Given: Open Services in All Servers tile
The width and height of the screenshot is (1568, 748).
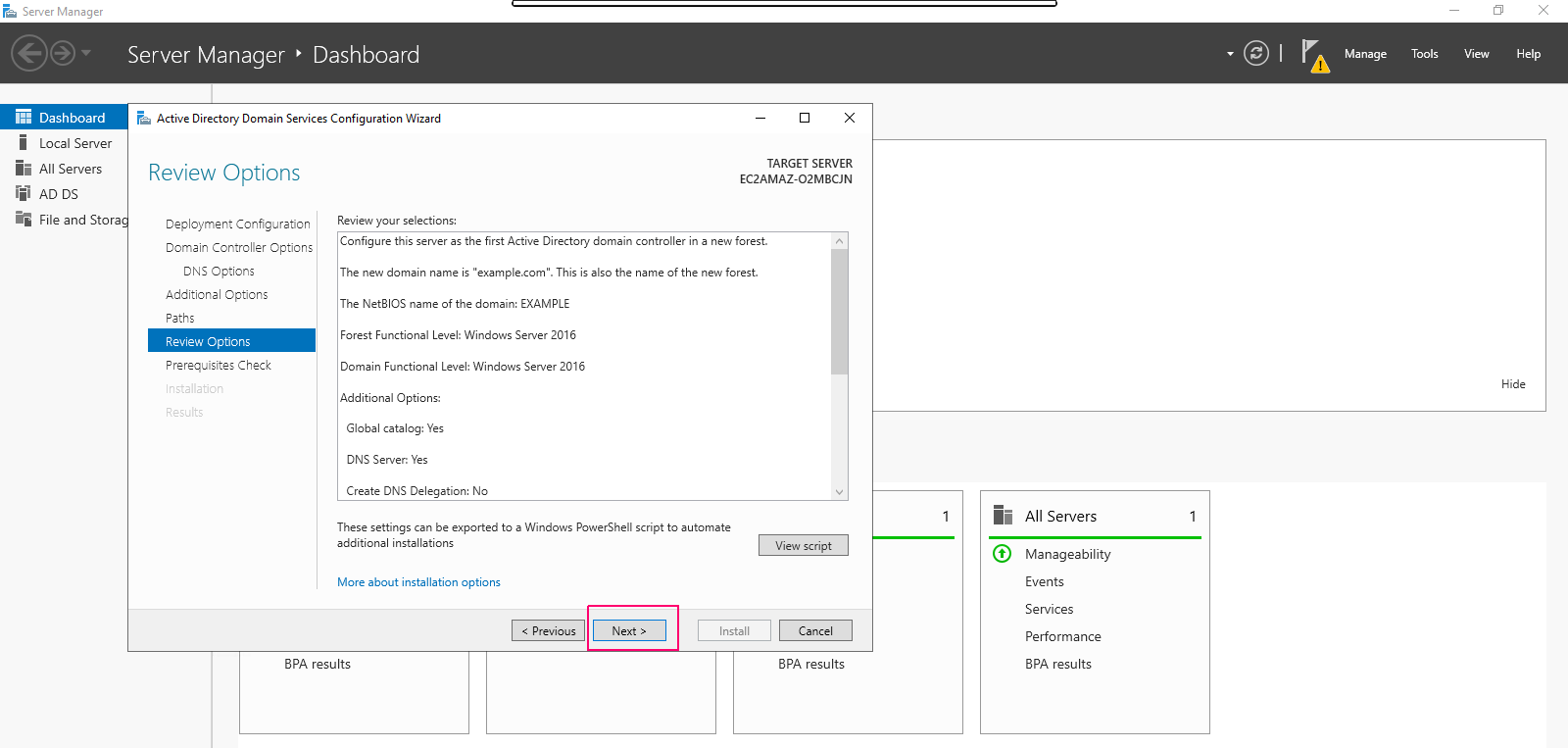Looking at the screenshot, I should pyautogui.click(x=1049, y=609).
